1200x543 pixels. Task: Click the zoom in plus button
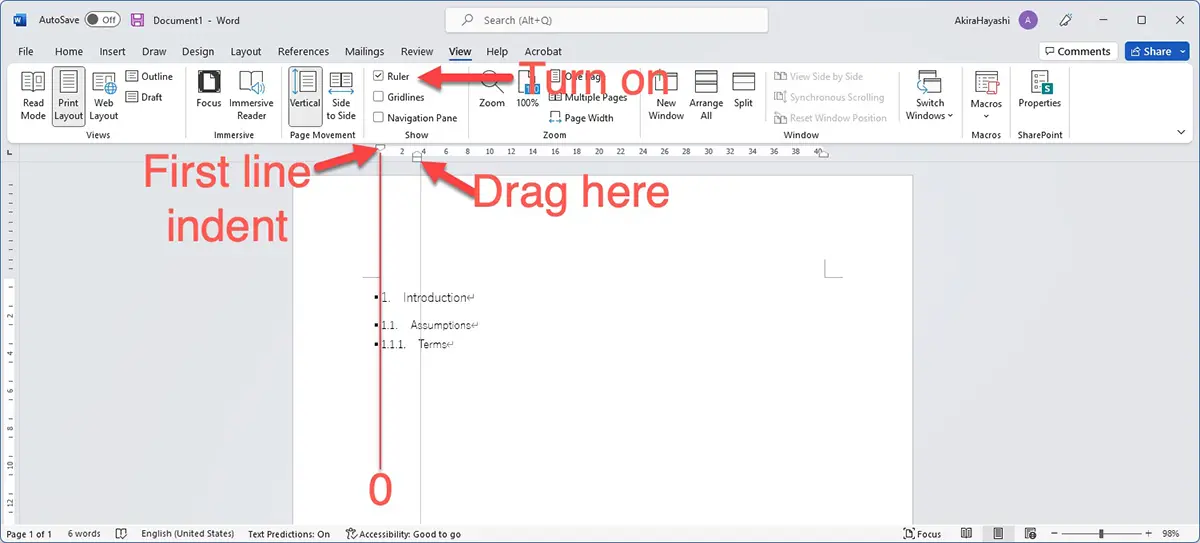(1150, 534)
